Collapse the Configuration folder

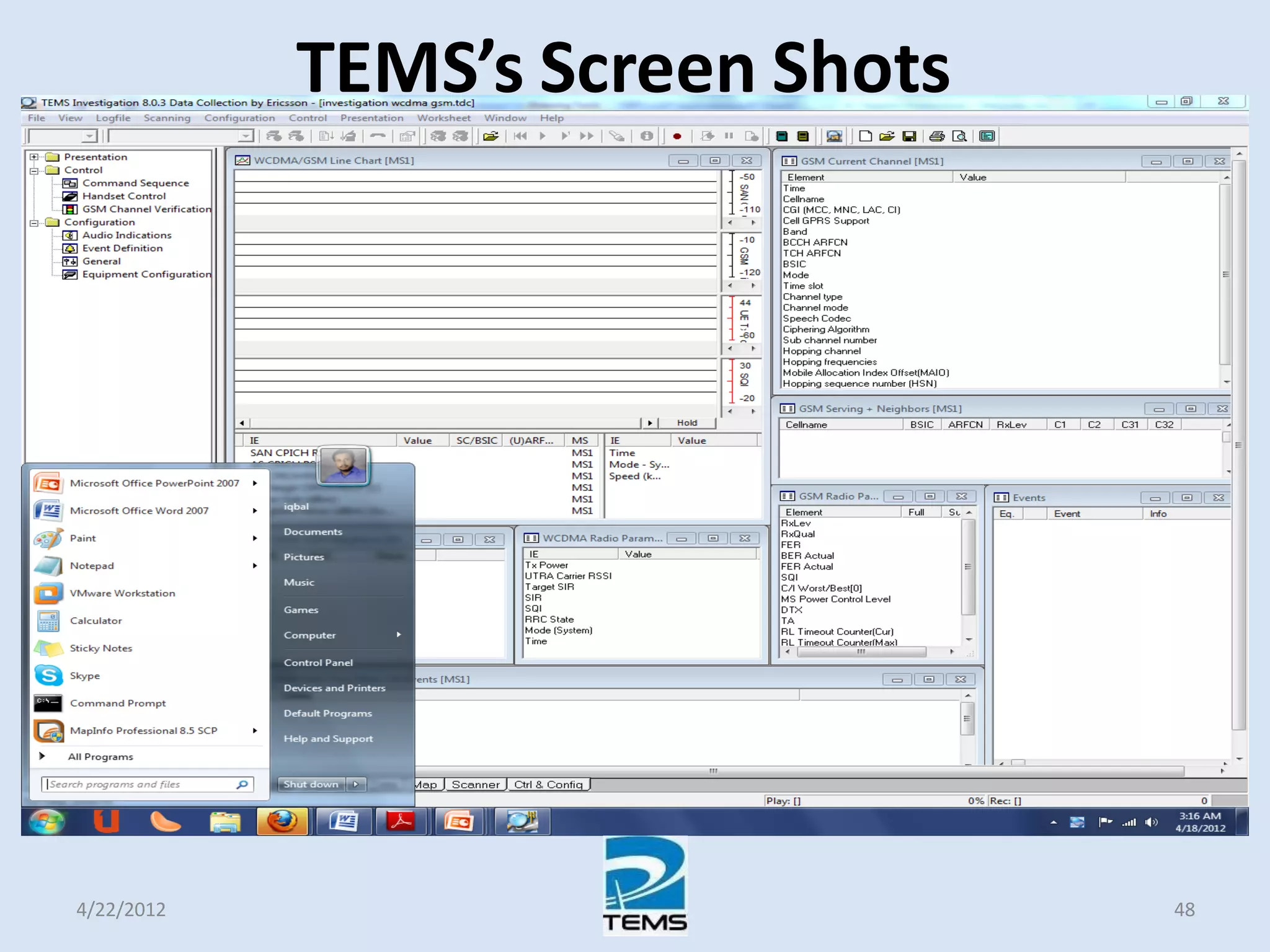34,222
